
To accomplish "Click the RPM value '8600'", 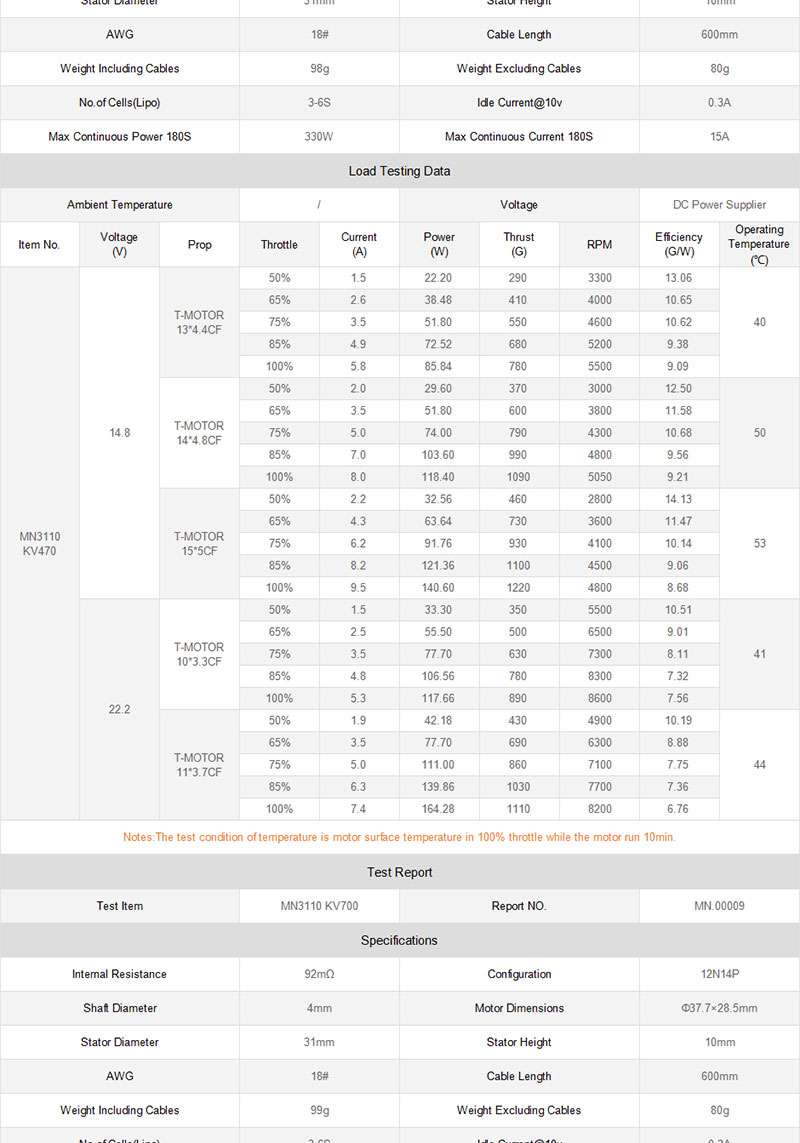I will click(x=599, y=698).
